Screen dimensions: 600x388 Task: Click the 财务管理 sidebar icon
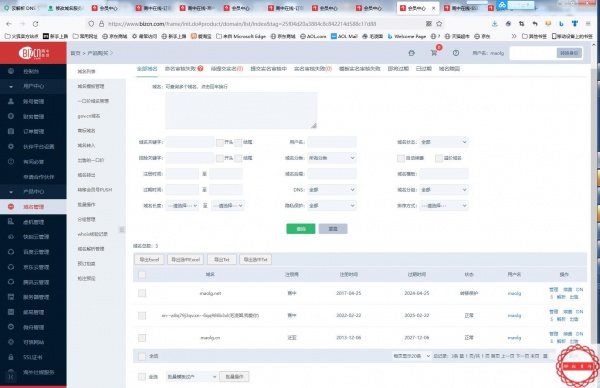coord(11,116)
